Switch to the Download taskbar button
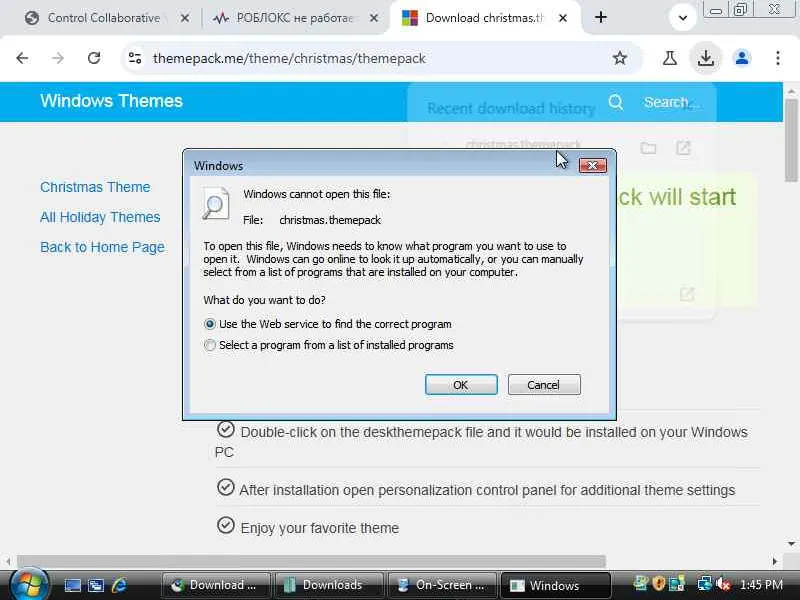 coord(215,585)
